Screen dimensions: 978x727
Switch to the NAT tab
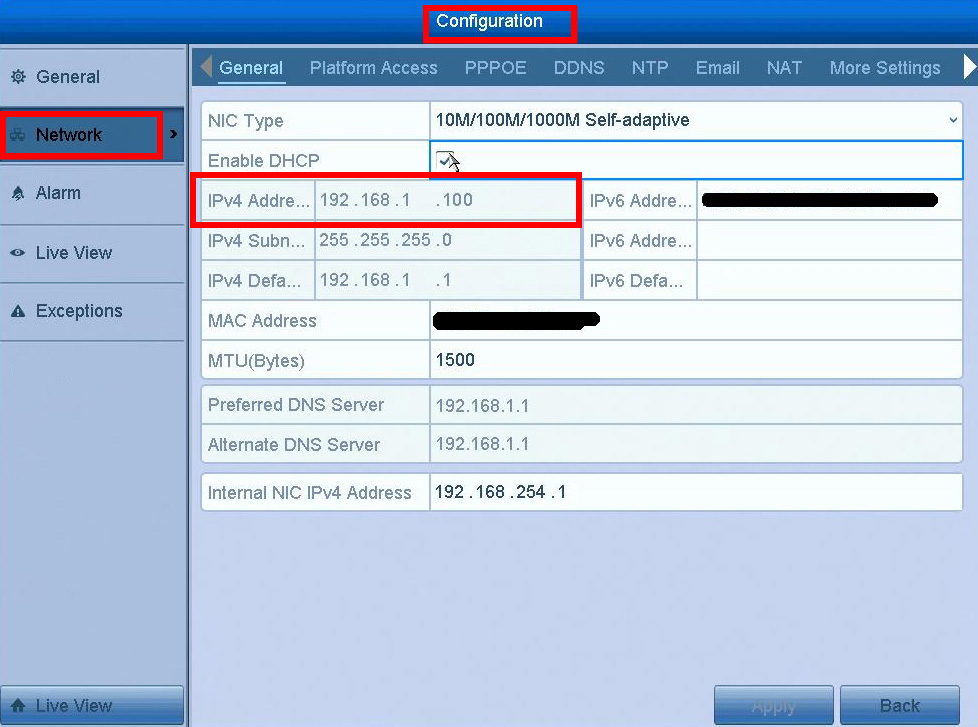[x=784, y=67]
